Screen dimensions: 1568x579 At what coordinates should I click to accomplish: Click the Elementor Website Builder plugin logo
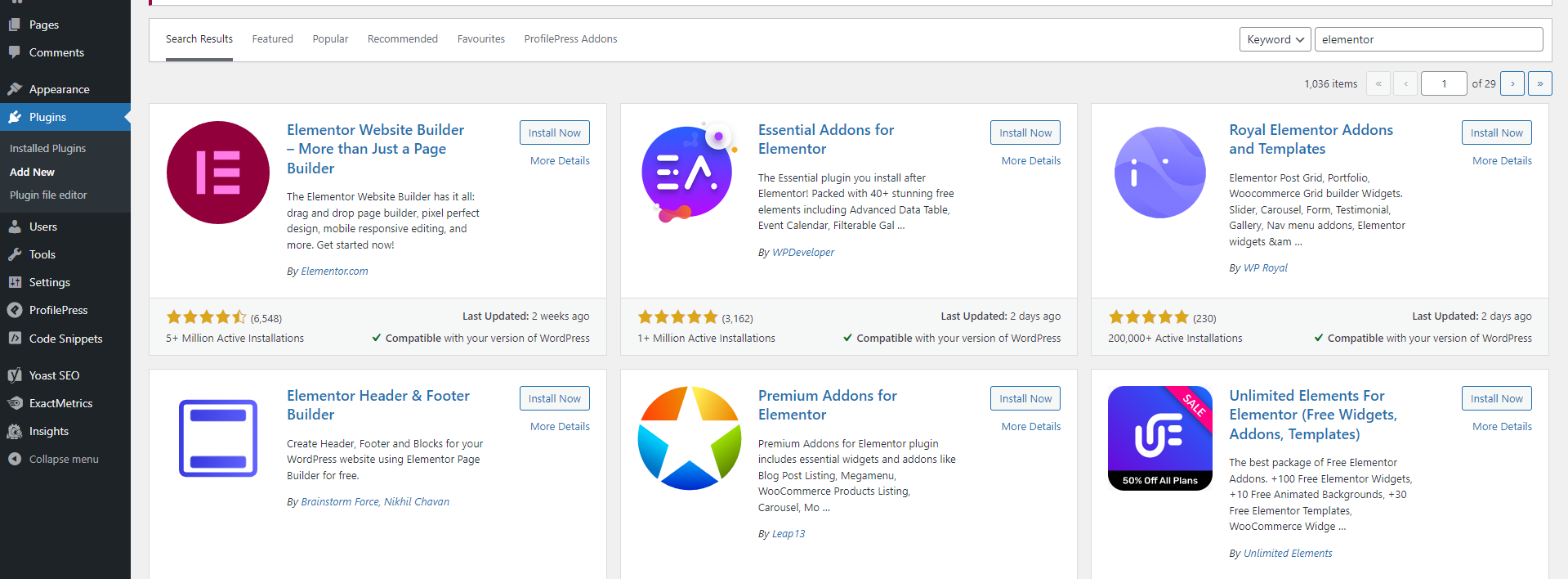tap(218, 173)
